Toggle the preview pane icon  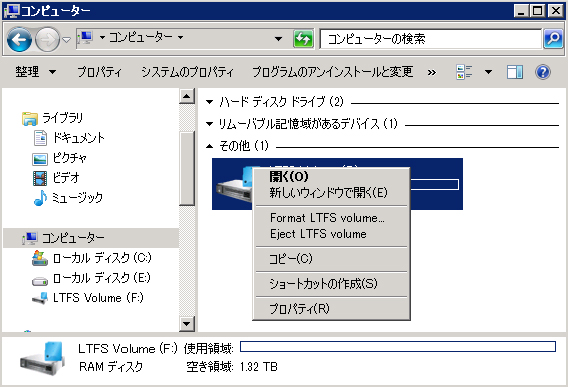[x=515, y=72]
